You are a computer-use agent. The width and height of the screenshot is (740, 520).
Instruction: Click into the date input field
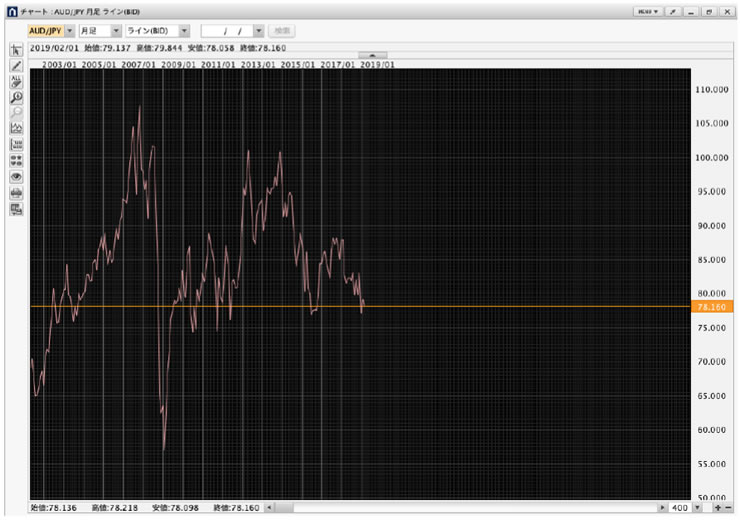pyautogui.click(x=227, y=31)
